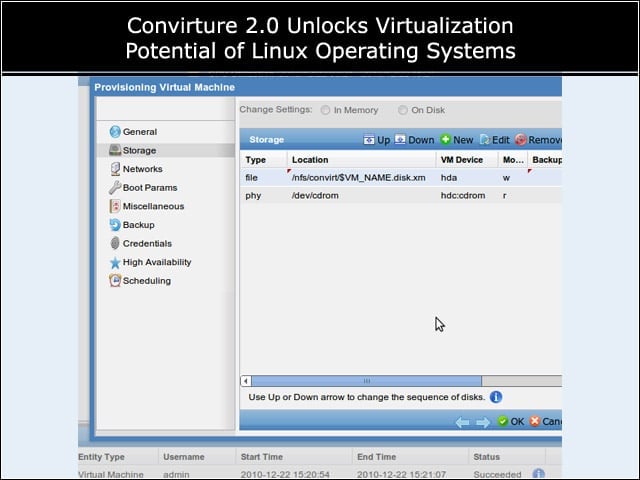Click the Location column header
Viewport: 640px width, 480px height.
362,160
